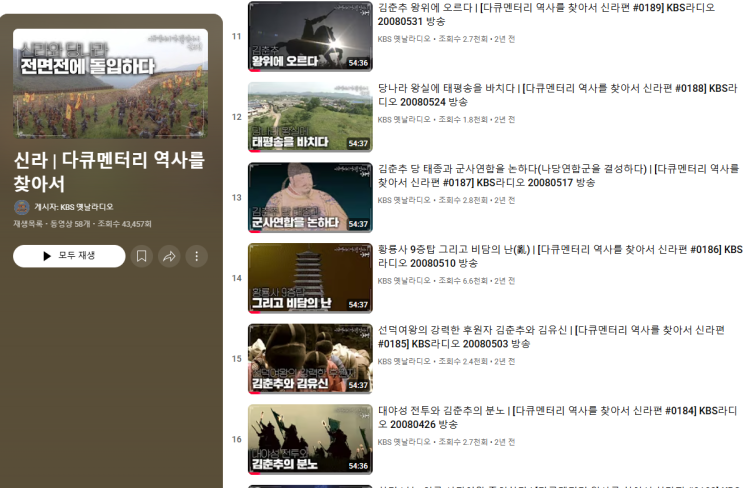Image resolution: width=743 pixels, height=488 pixels.
Task: Click KBS 옛날라디오 channel under video 14
Action: coord(404,280)
